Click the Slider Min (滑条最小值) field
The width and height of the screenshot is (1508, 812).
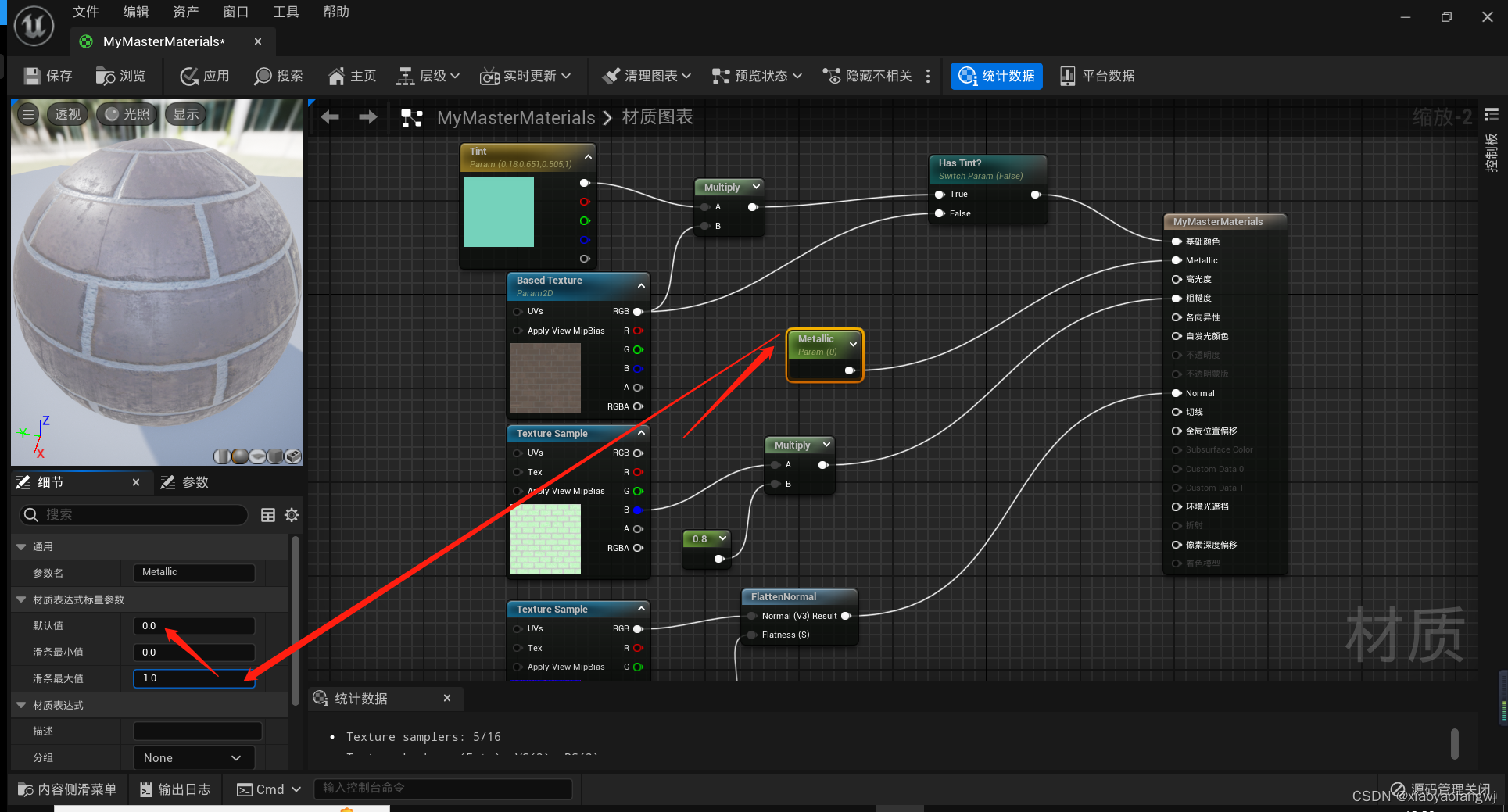(194, 653)
